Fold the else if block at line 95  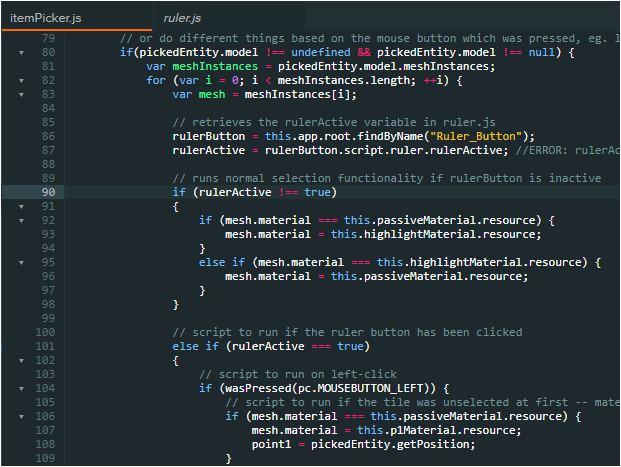[x=21, y=262]
